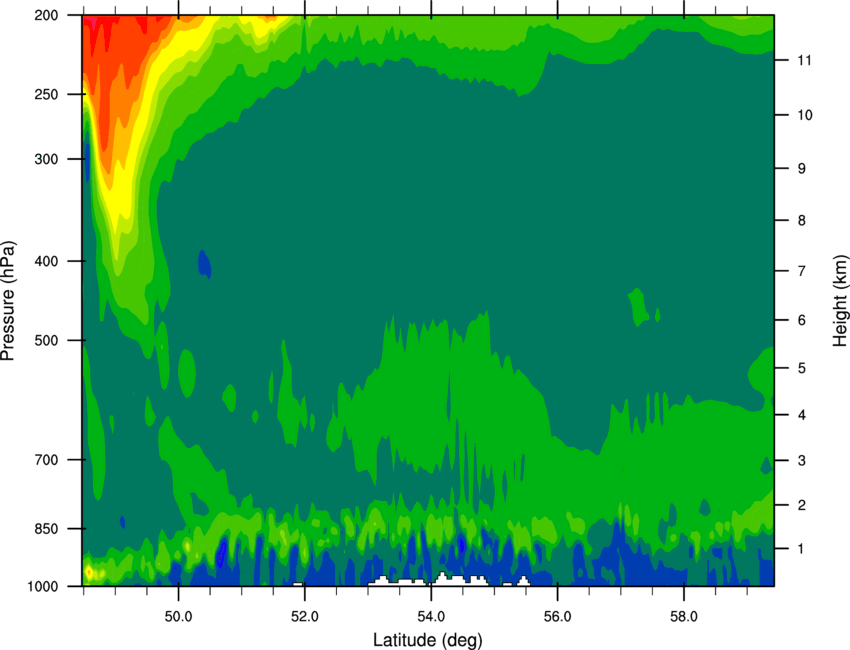Click the 300 pressure tick label

coord(46,159)
